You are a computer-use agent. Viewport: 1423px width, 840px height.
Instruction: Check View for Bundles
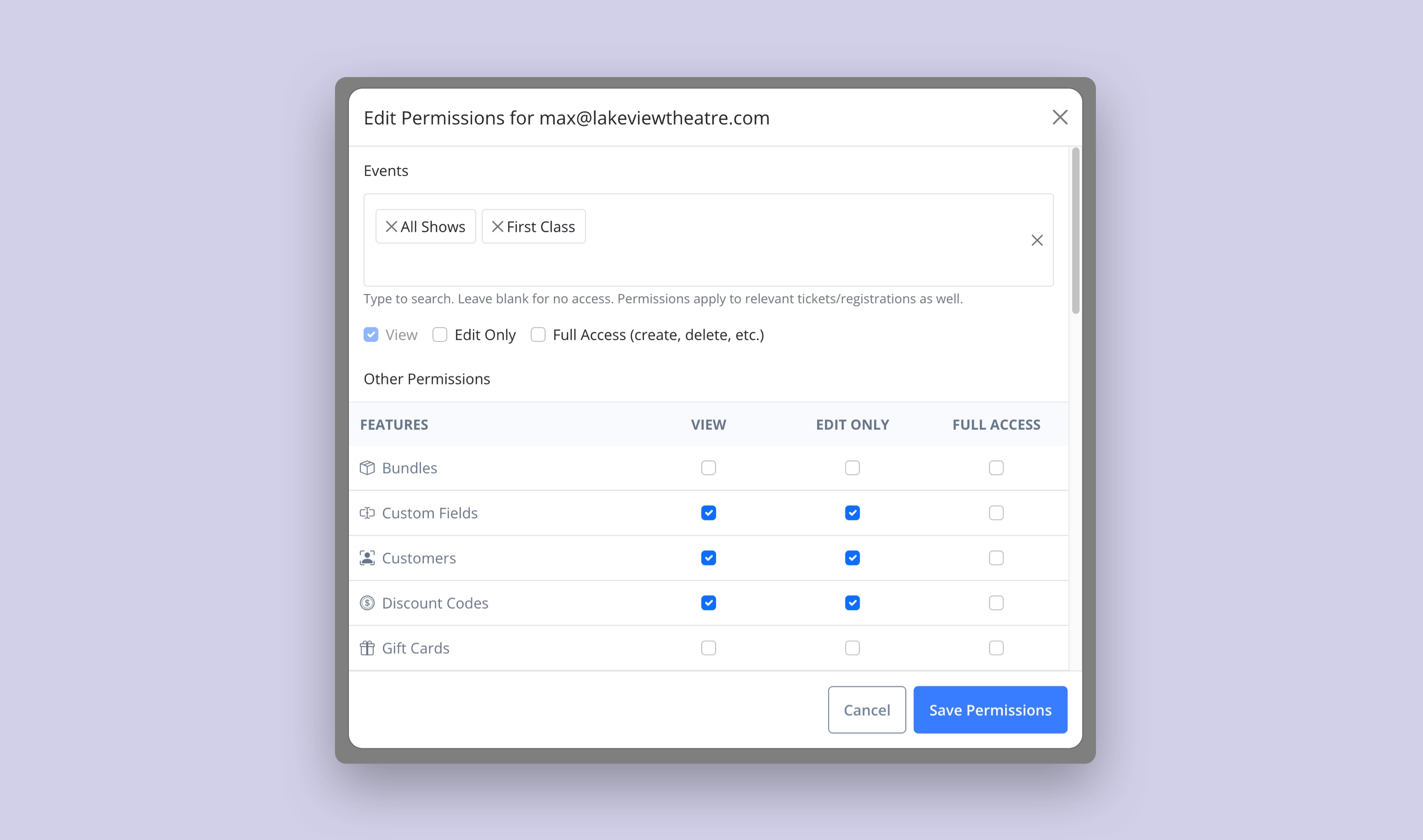click(708, 467)
